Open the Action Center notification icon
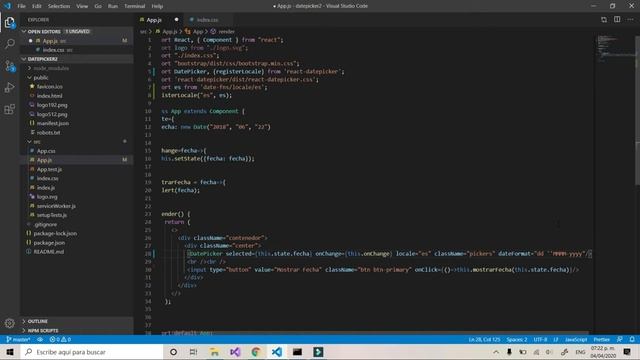The image size is (640, 360). coord(627,352)
